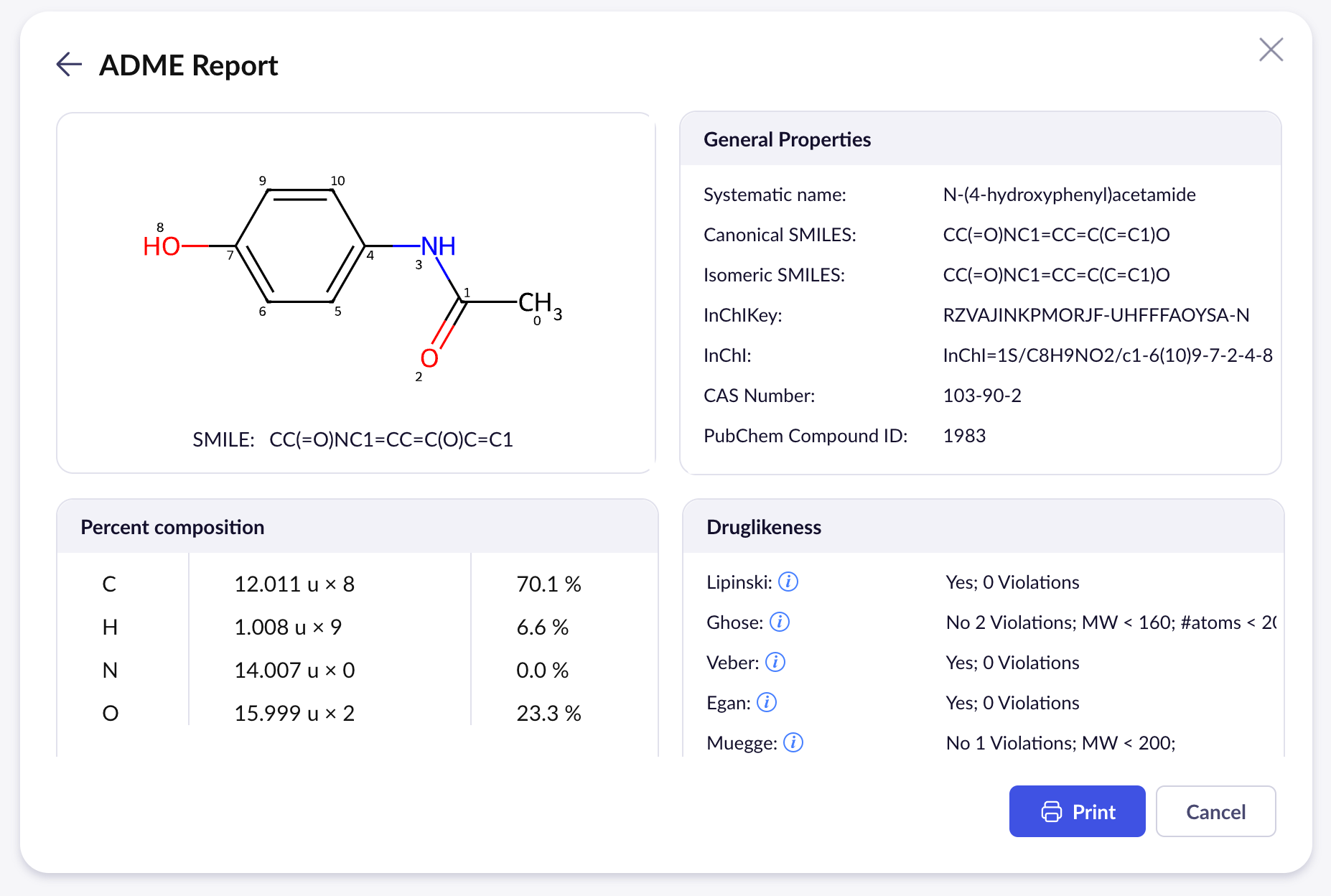1331x896 pixels.
Task: Open the Lipinski rule info icon
Action: point(788,582)
